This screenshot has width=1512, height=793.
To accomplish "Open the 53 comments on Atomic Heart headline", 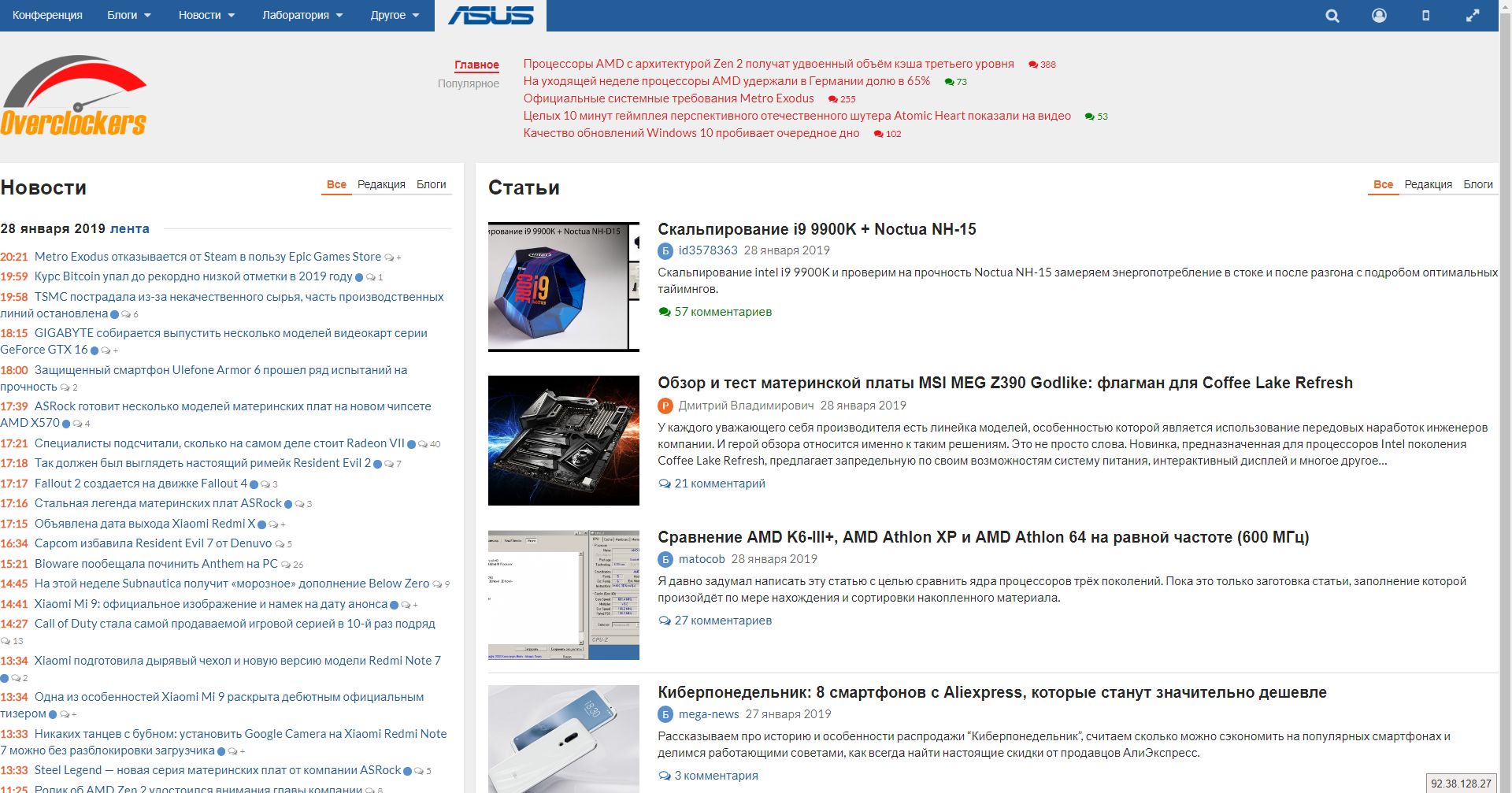I will point(1096,117).
